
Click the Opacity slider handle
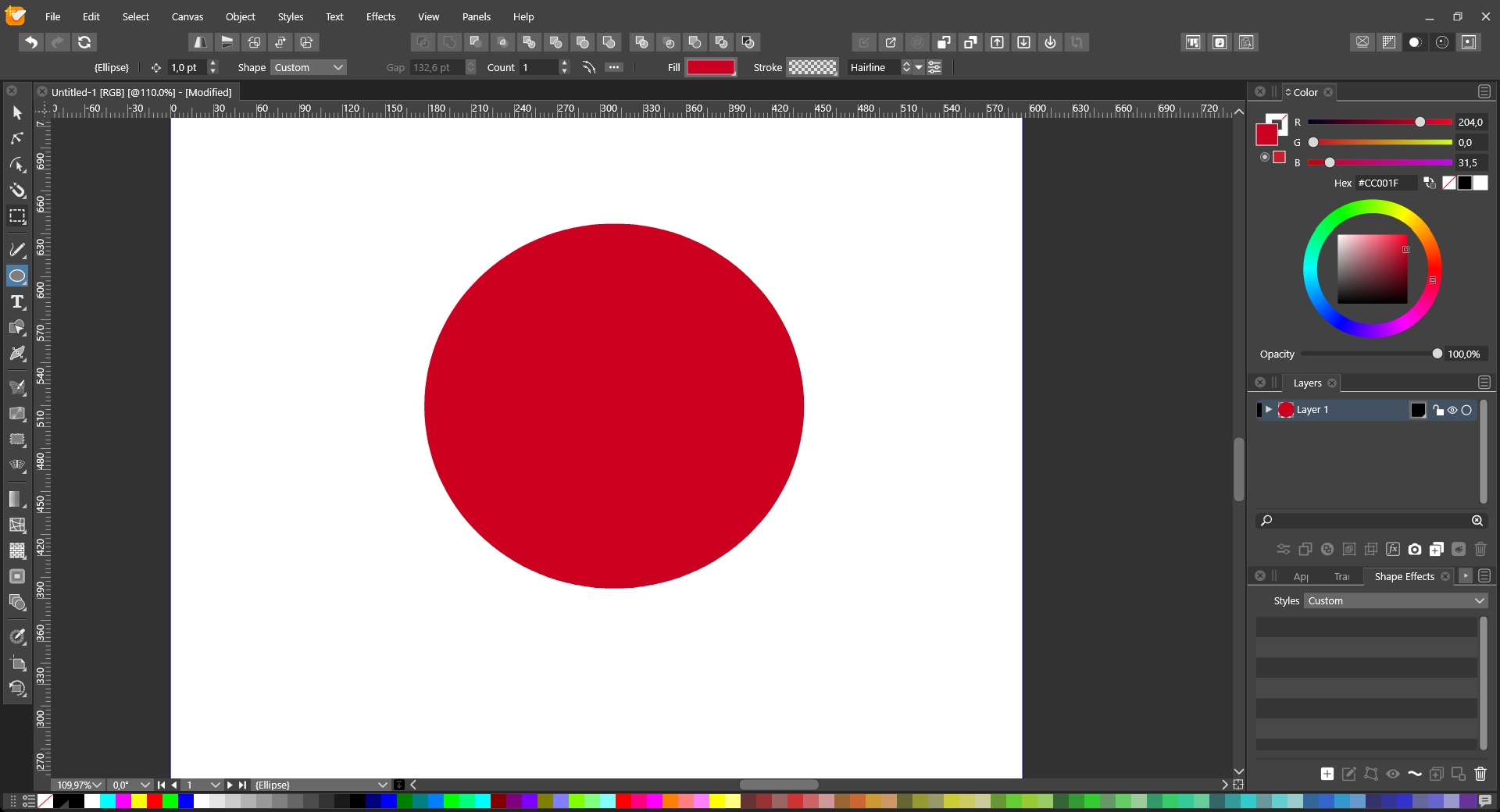(x=1437, y=354)
